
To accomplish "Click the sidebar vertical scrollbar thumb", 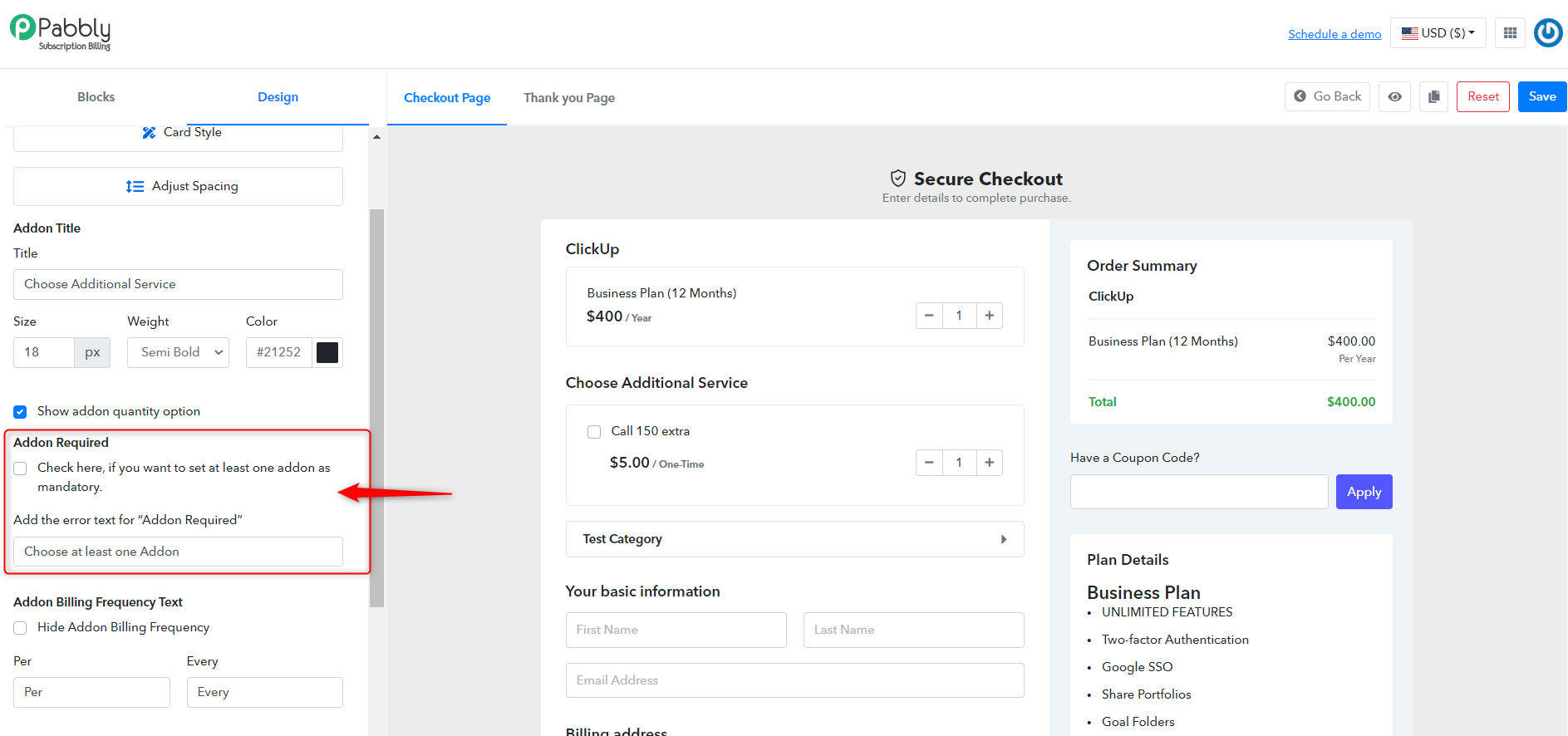I will point(376,407).
